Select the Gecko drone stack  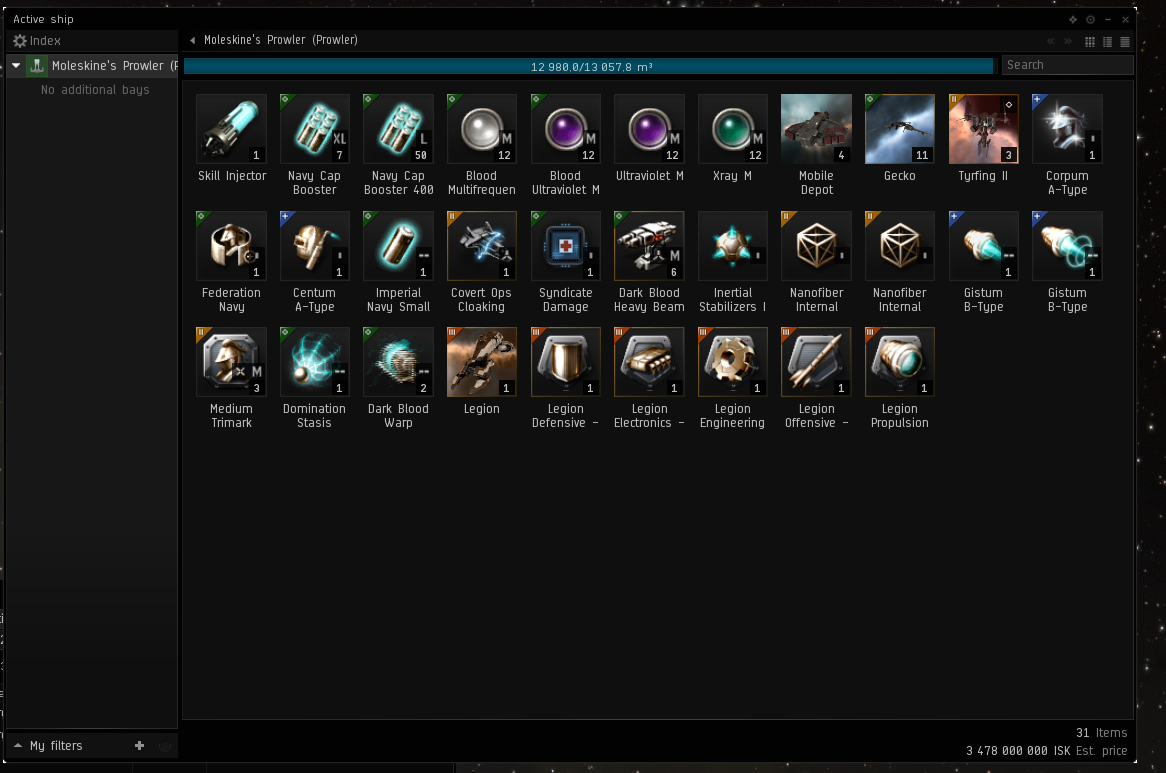coord(900,129)
